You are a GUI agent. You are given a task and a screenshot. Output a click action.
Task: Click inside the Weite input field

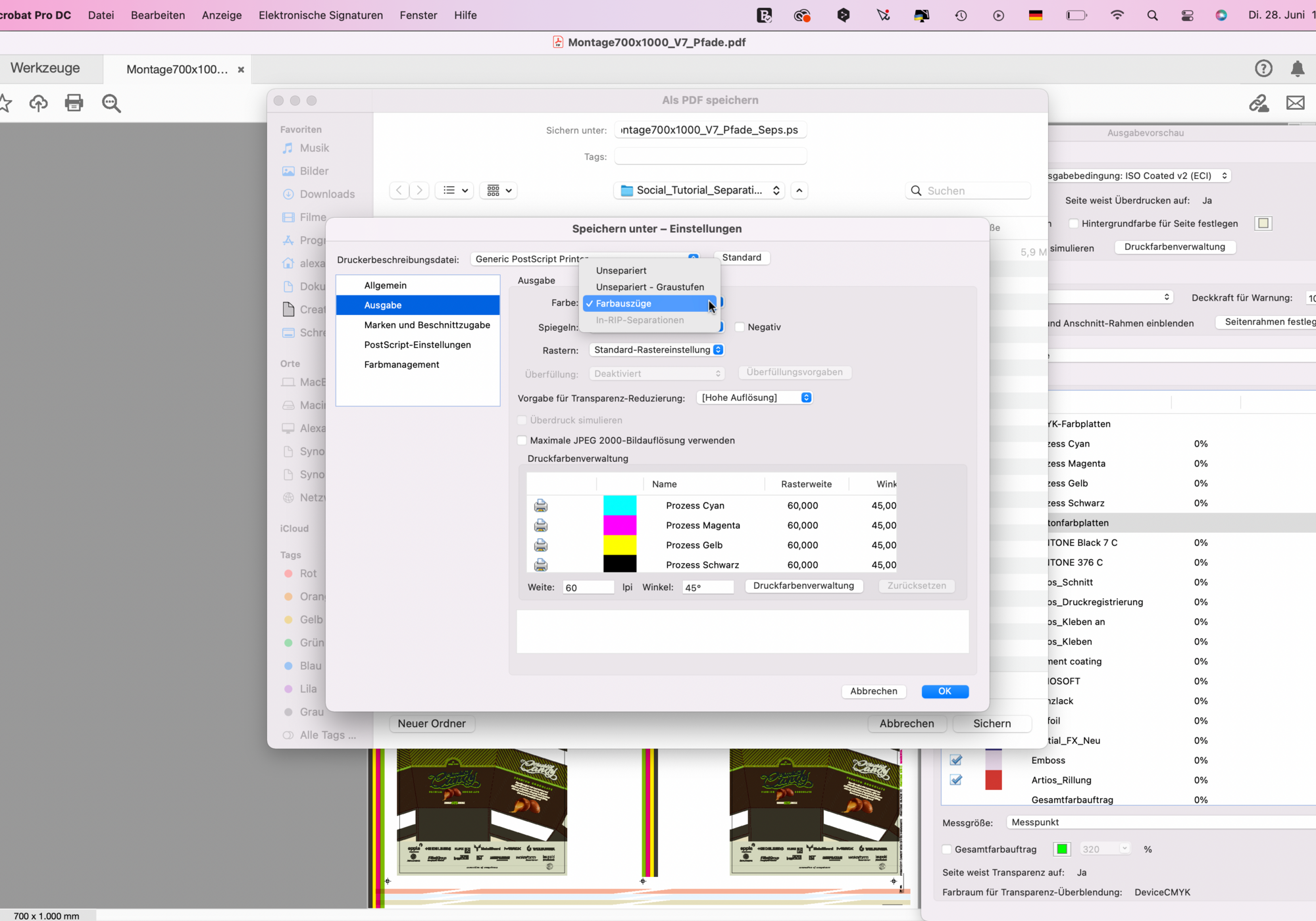point(588,587)
